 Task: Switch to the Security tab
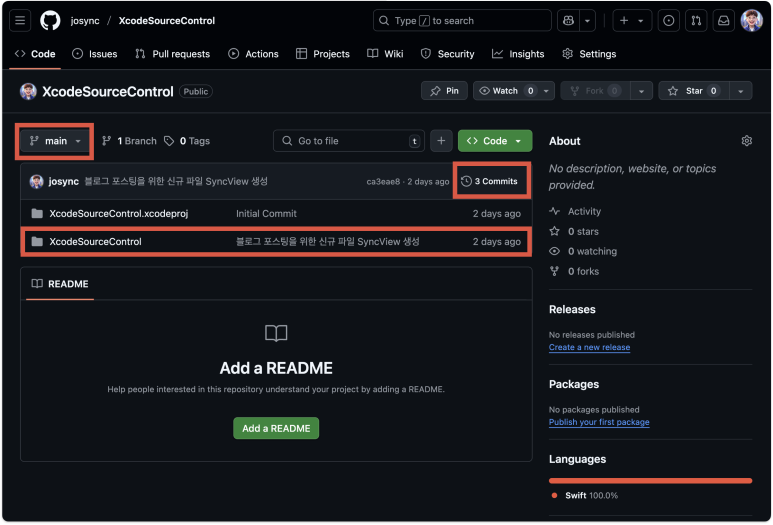(x=448, y=54)
